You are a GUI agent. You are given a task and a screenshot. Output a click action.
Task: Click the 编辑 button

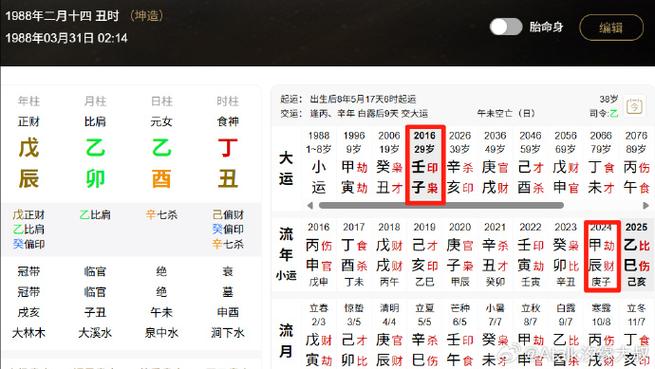coord(611,28)
